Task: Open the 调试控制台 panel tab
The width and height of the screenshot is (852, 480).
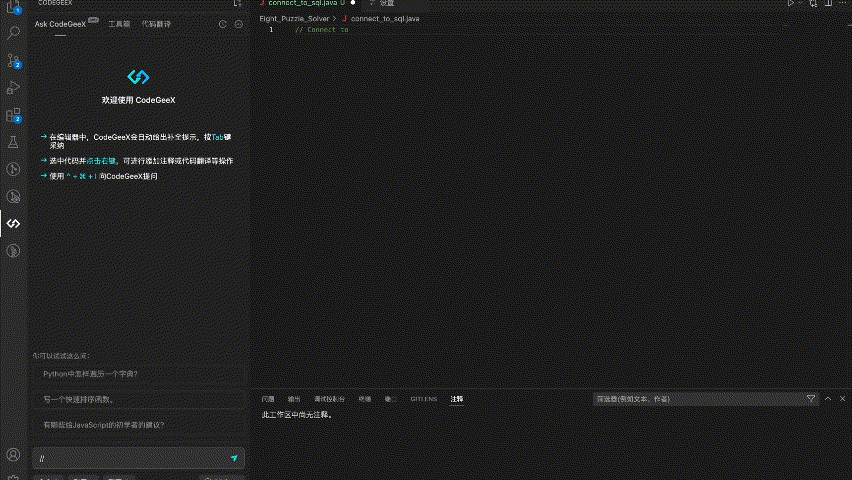Action: coord(329,399)
